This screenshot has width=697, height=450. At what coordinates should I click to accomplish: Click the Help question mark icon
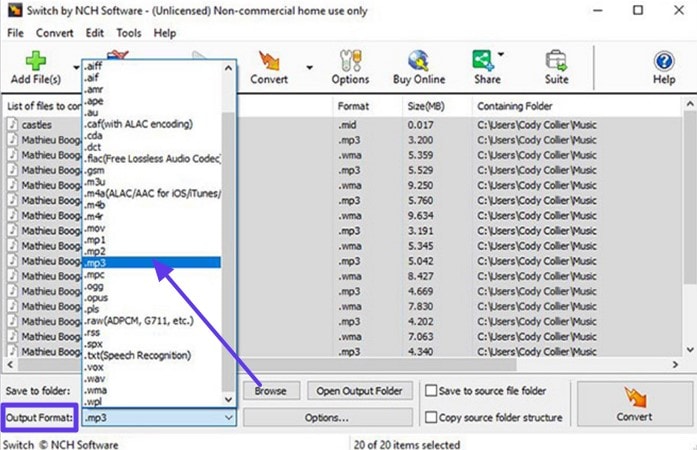(664, 61)
